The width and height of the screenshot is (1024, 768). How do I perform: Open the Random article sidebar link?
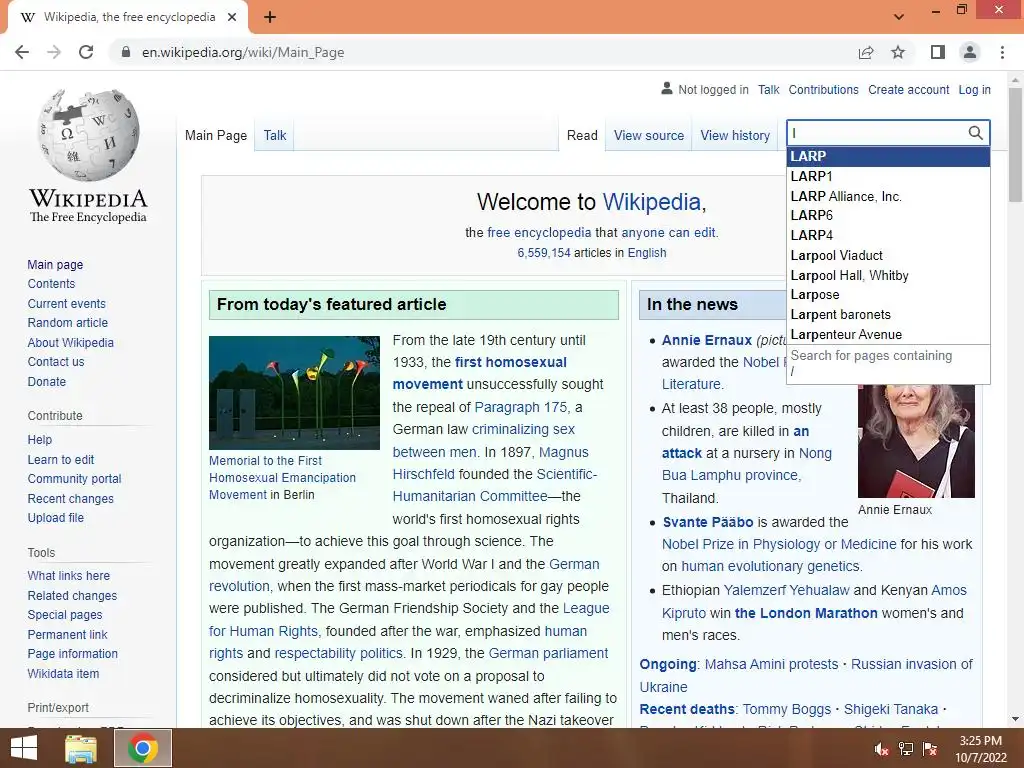(x=67, y=323)
